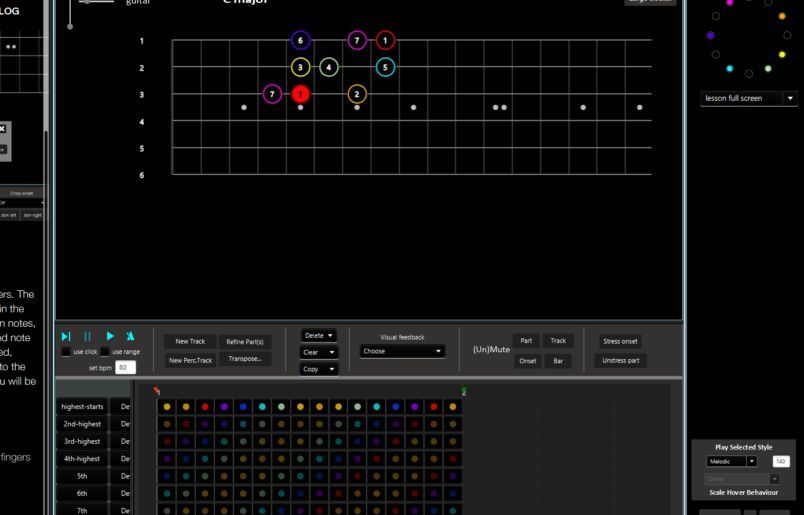This screenshot has height=515, width=804.
Task: Click the violet dot on the note circle
Action: [x=710, y=35]
